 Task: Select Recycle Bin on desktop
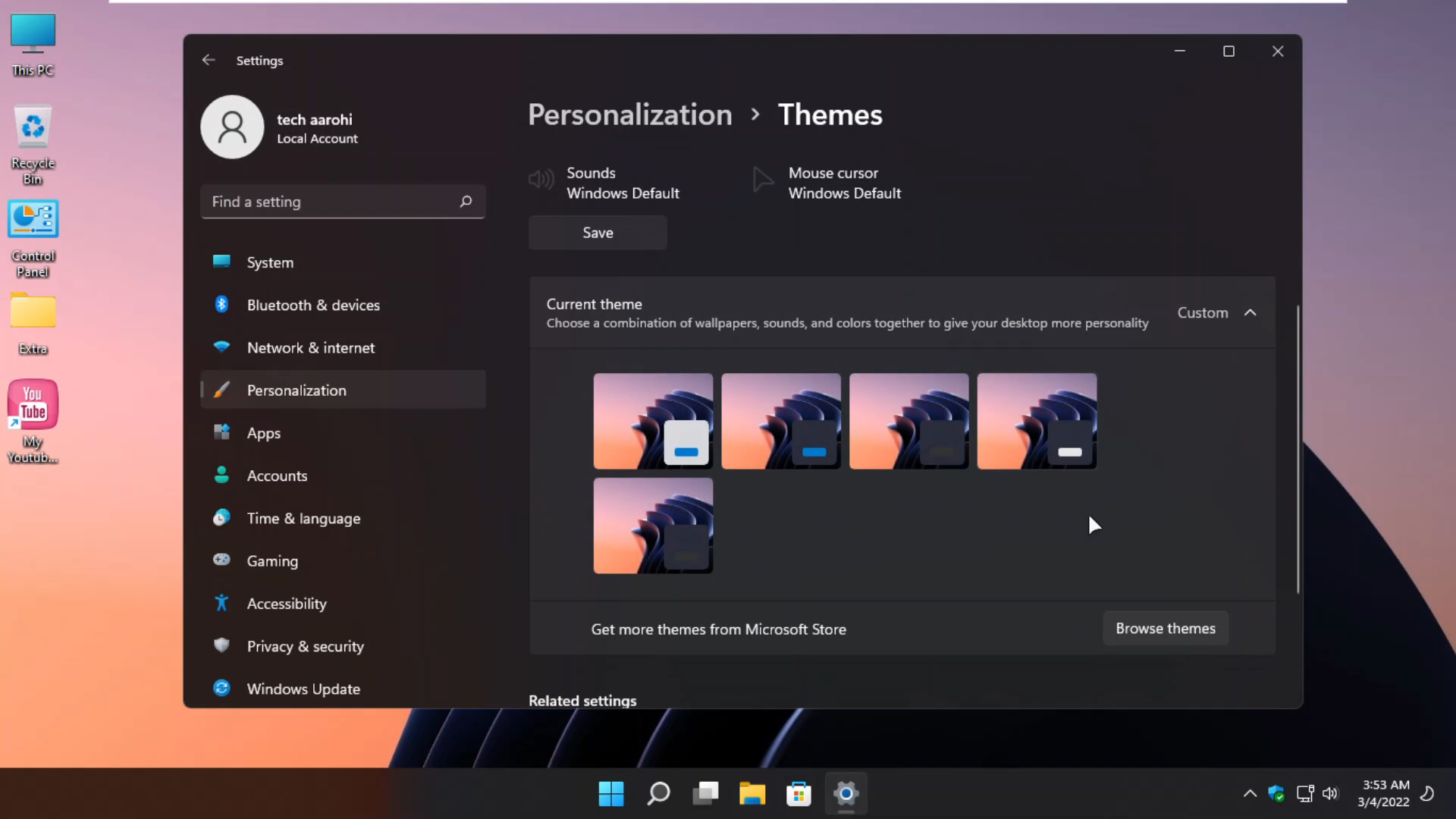coord(33,145)
